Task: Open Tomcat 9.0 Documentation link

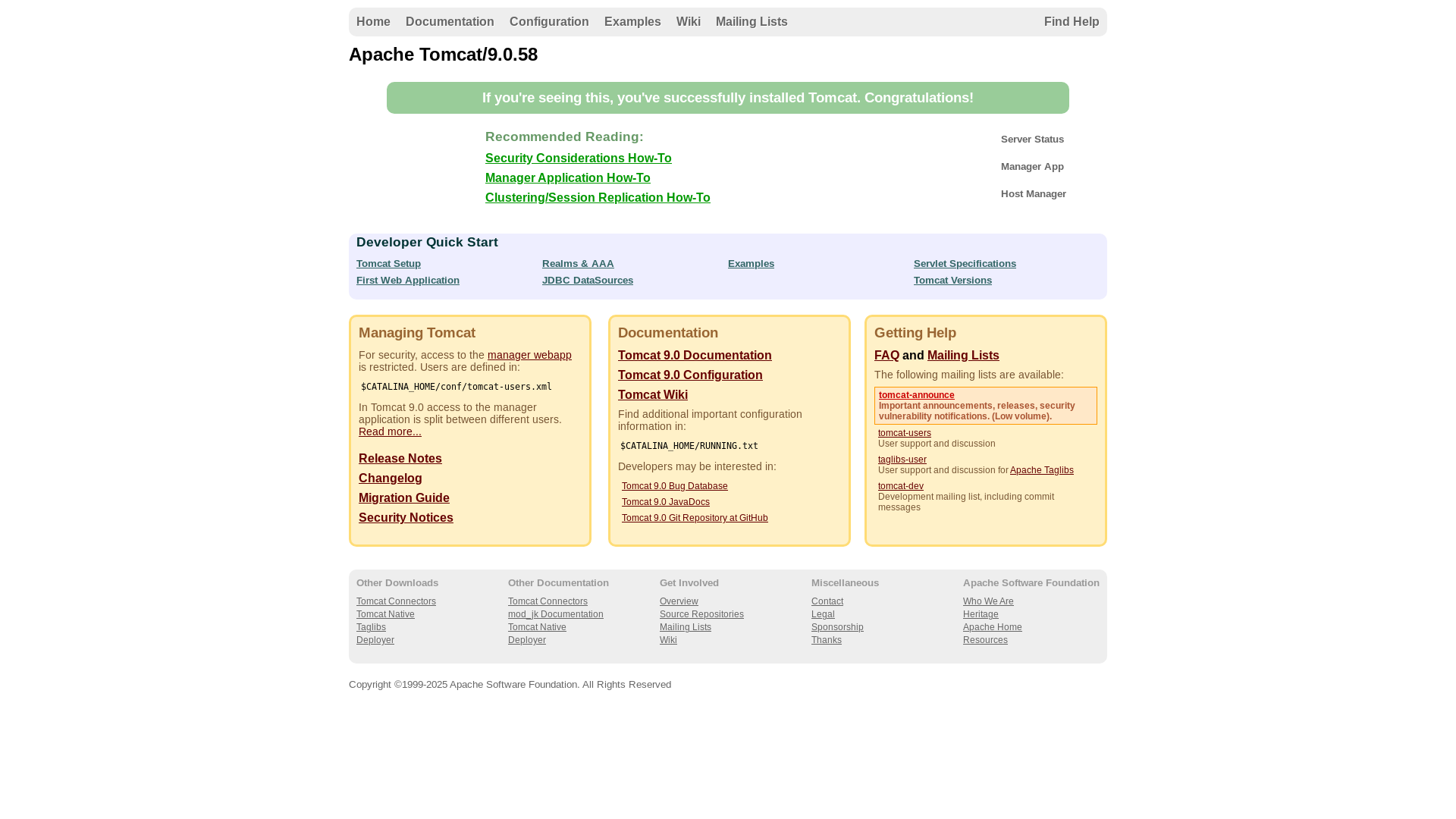Action: point(695,356)
